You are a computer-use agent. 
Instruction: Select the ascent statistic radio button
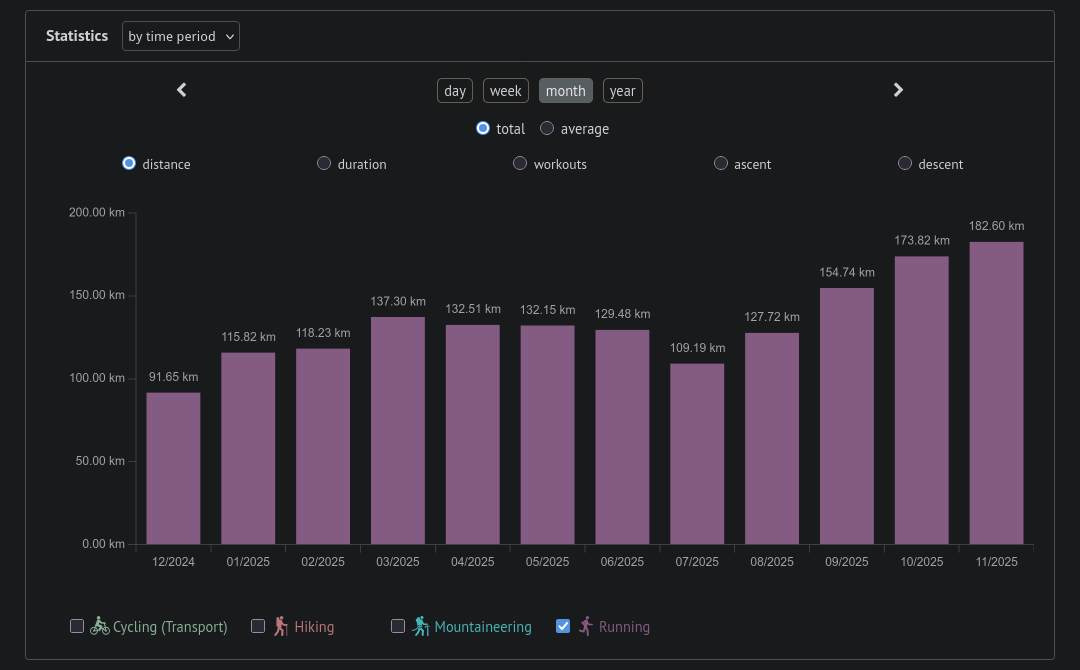click(x=721, y=163)
